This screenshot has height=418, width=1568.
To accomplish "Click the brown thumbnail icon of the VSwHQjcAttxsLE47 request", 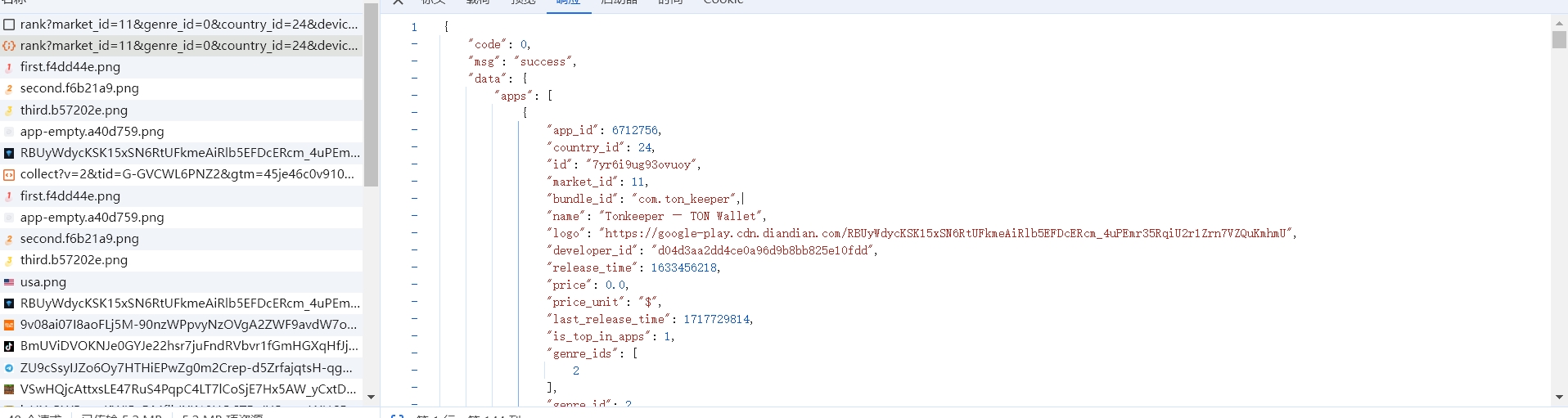I will [9, 389].
